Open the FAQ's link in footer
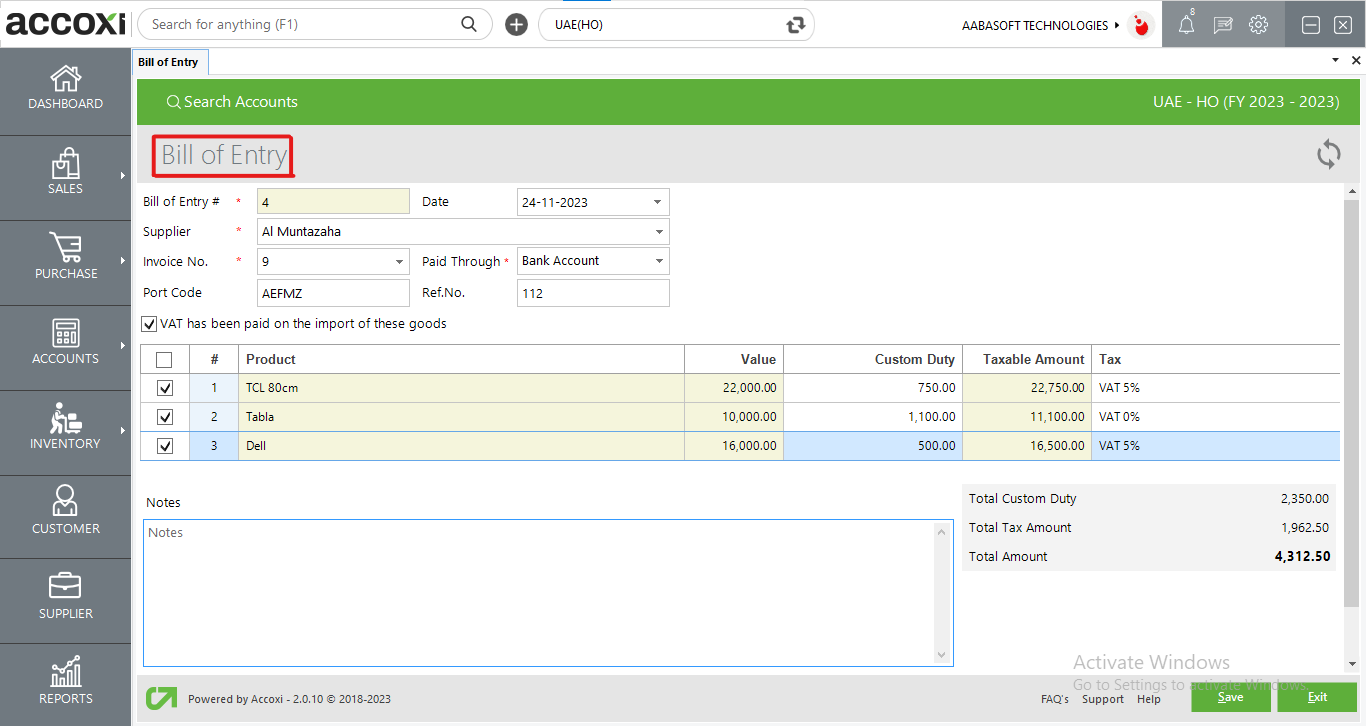The height and width of the screenshot is (726, 1366). click(1054, 699)
